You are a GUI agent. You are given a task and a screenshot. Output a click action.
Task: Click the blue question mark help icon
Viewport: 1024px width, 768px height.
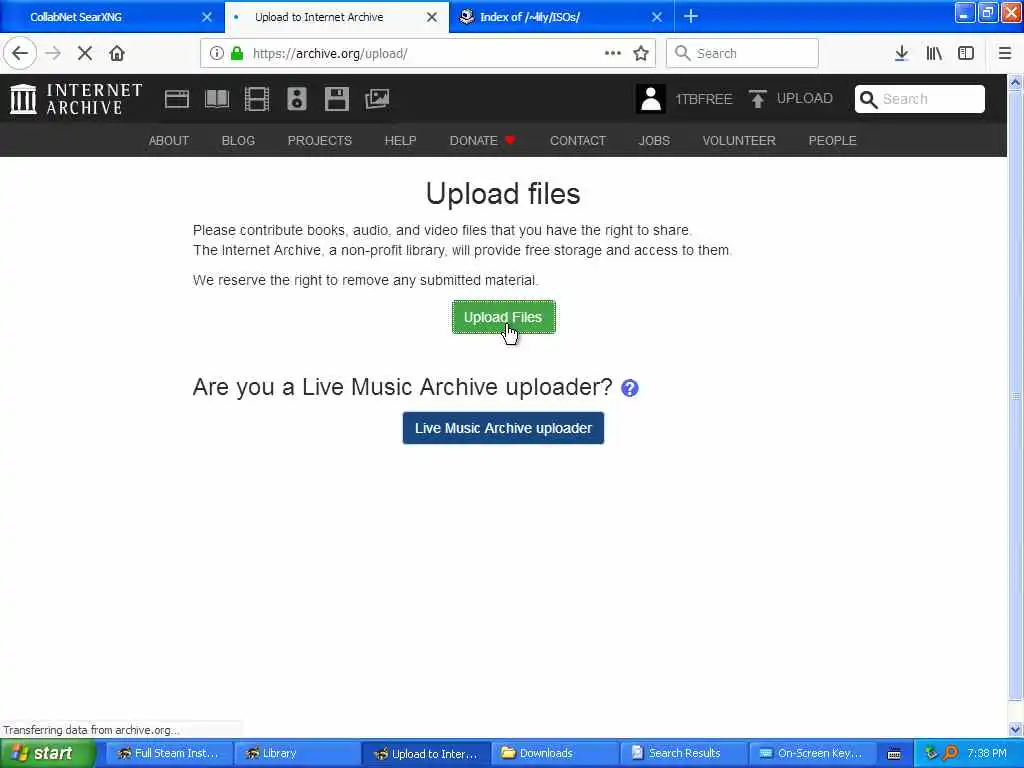point(630,388)
